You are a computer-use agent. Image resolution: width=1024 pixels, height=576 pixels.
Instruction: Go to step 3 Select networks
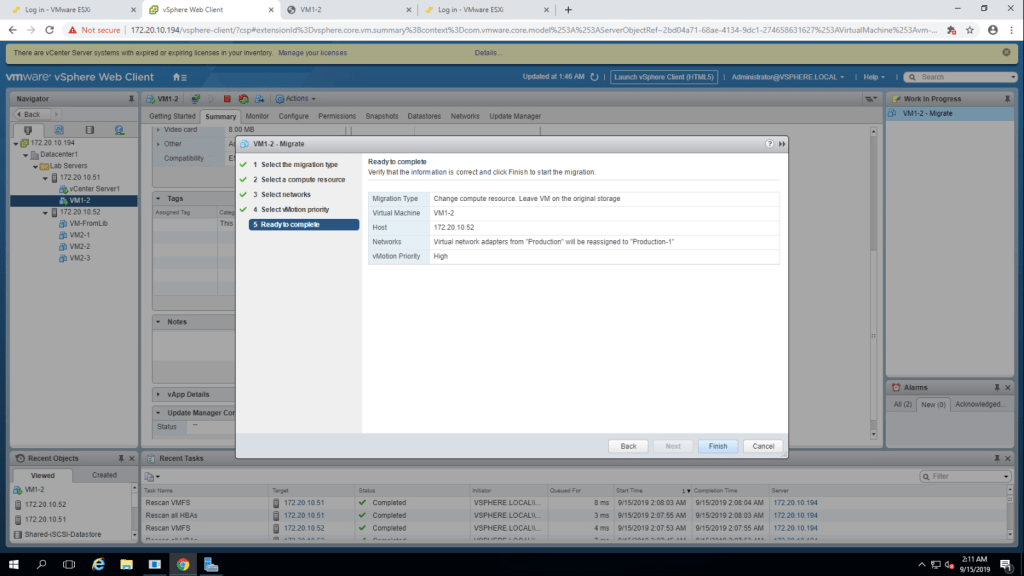coord(285,194)
